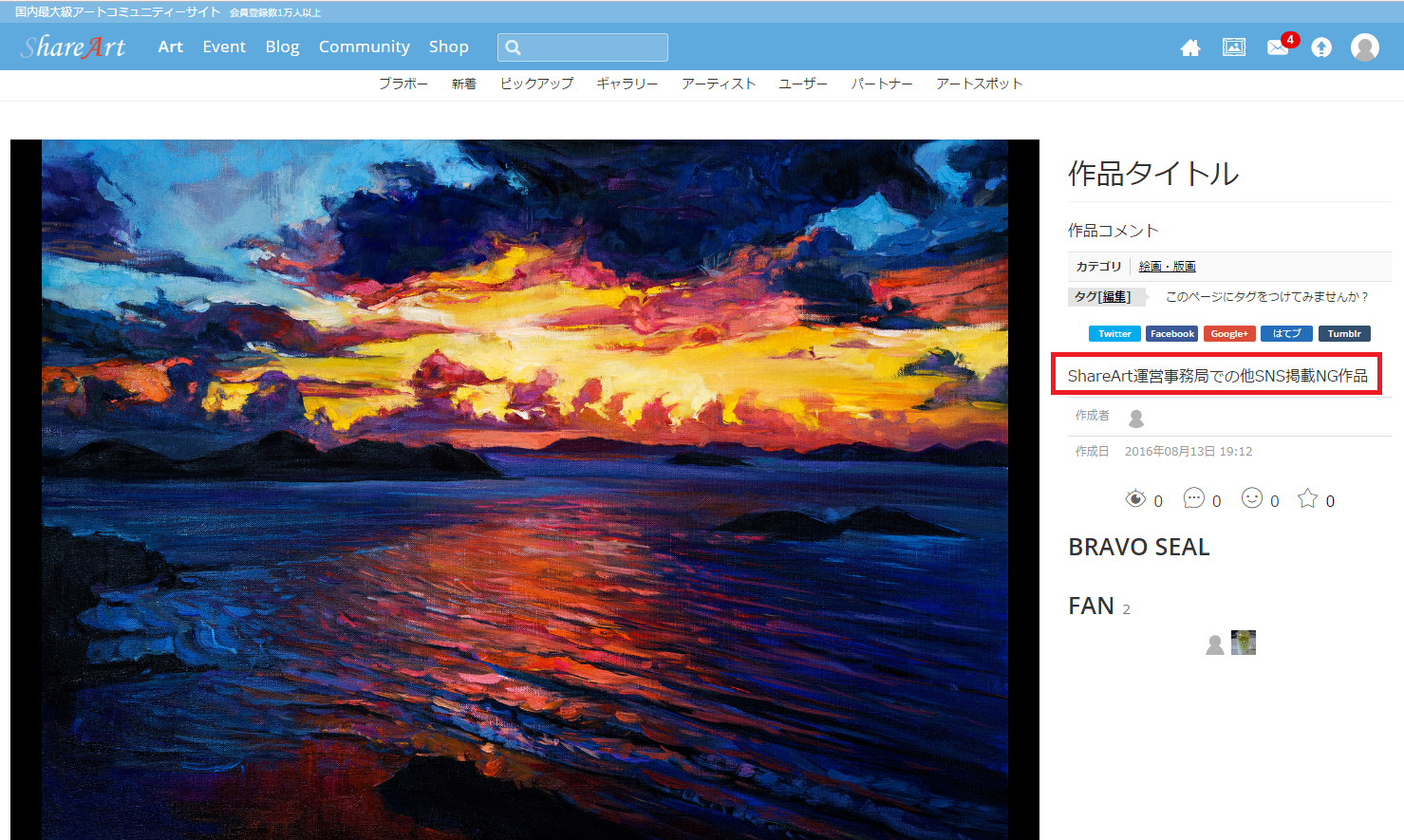The image size is (1404, 840).
Task: Open the Blog menu
Action: pyautogui.click(x=282, y=47)
